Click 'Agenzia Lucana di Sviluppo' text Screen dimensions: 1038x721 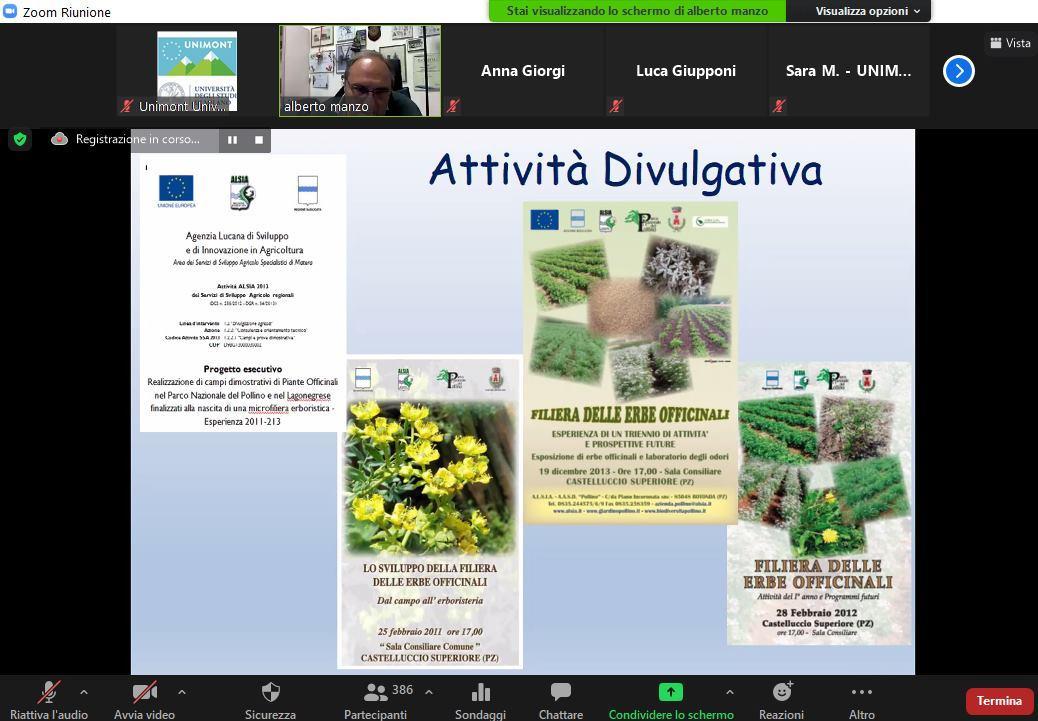pos(237,236)
